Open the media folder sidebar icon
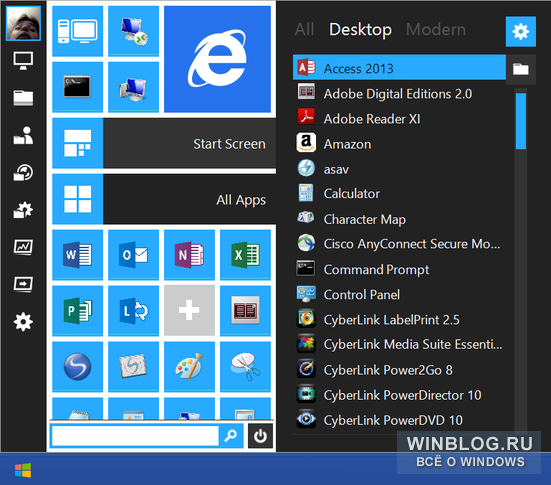The image size is (551, 485). (23, 173)
